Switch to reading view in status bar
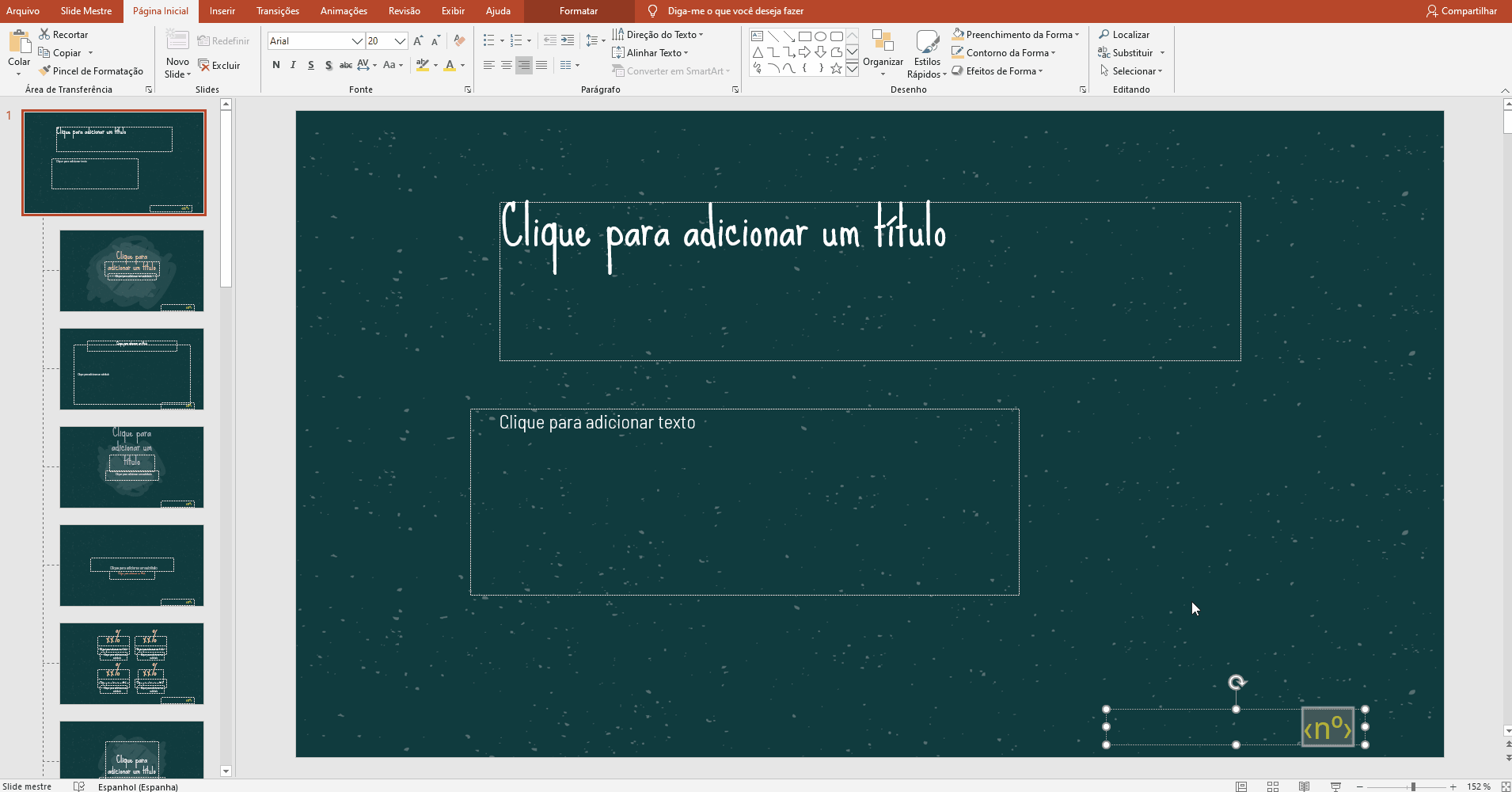The width and height of the screenshot is (1512, 792). pos(1304,786)
